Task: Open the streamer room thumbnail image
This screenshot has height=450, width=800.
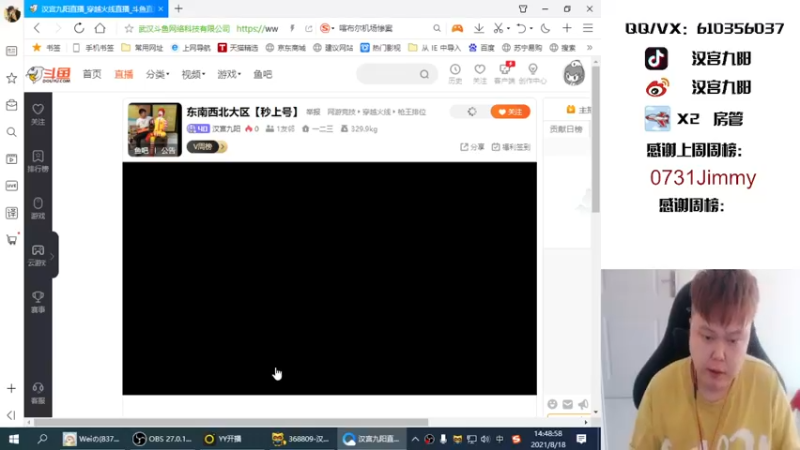Action: tap(155, 130)
